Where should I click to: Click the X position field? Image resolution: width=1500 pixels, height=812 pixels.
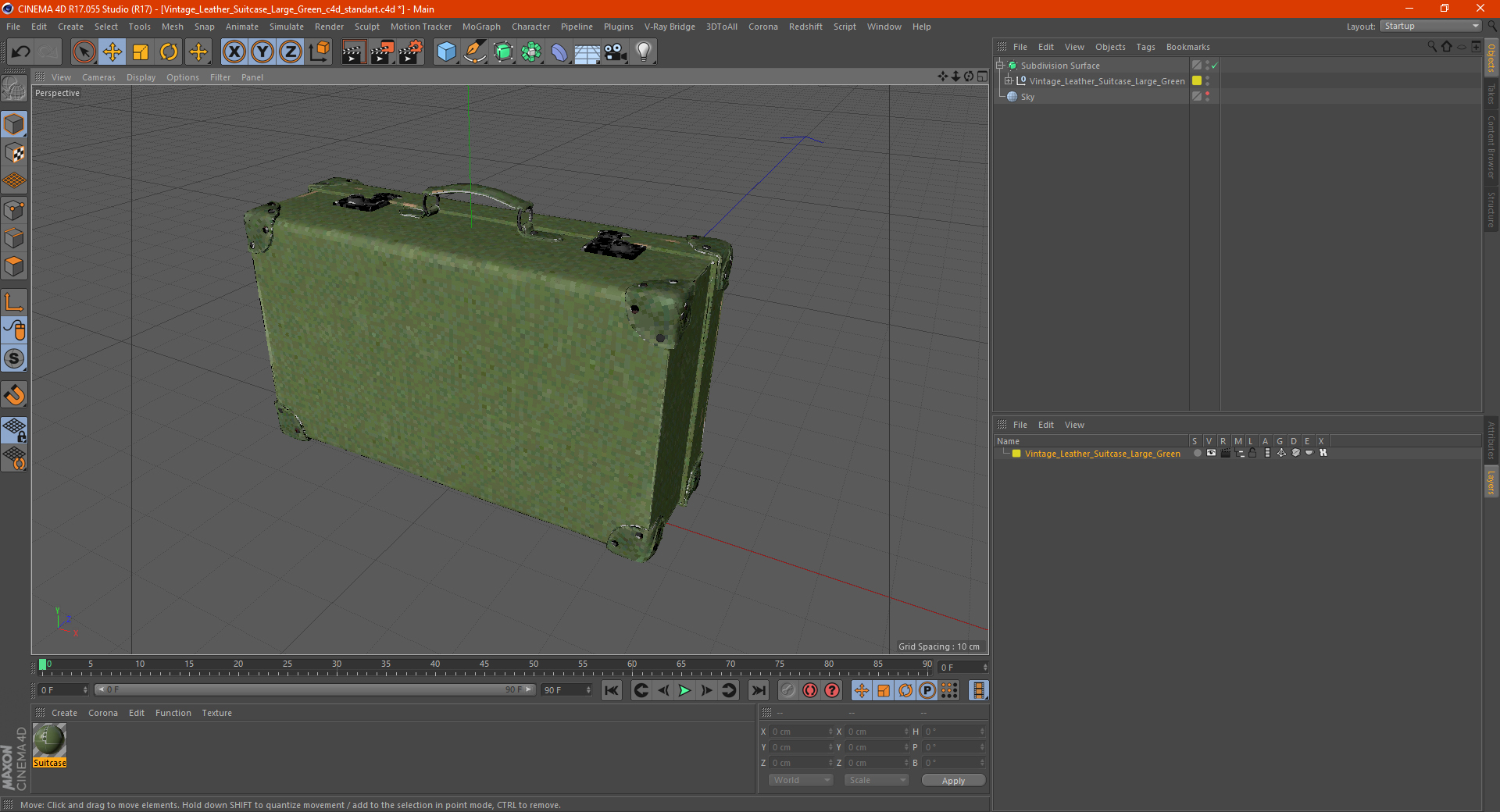pyautogui.click(x=800, y=732)
